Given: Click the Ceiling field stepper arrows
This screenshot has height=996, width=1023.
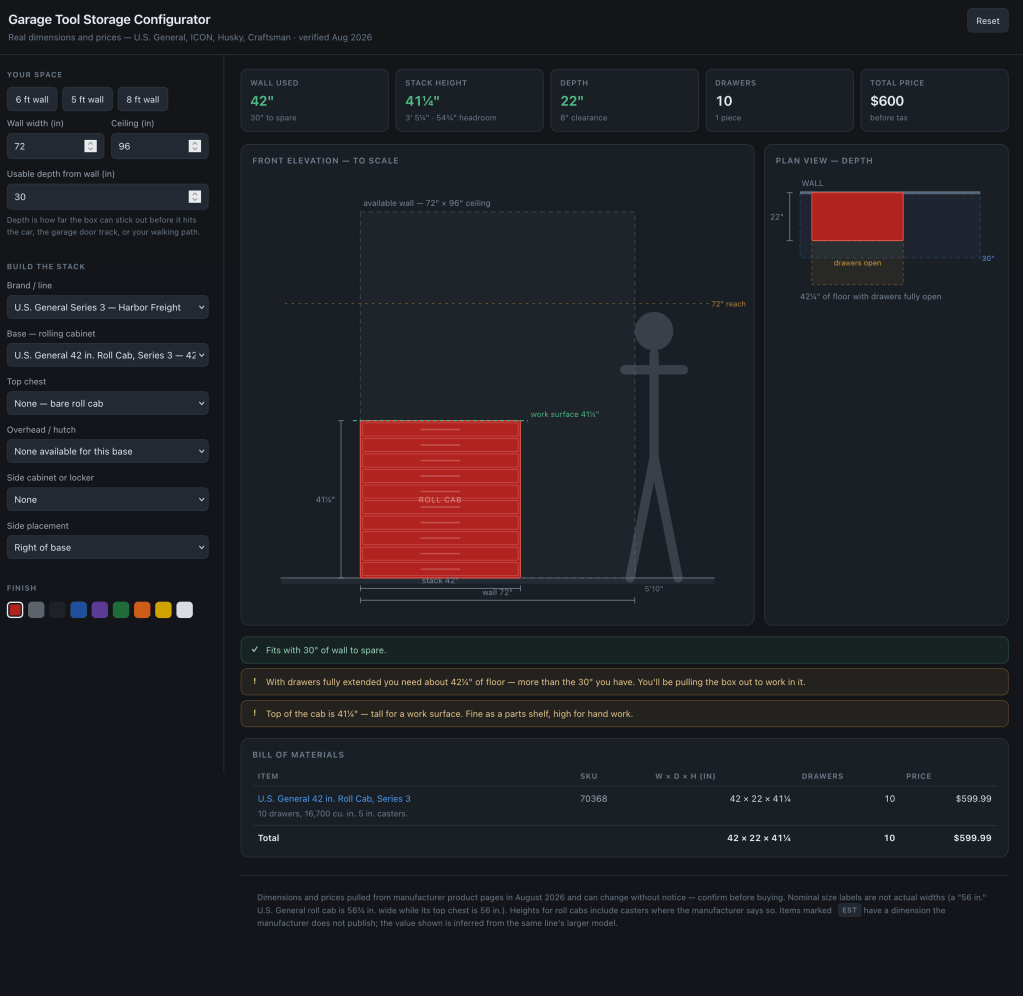Looking at the screenshot, I should [x=194, y=146].
